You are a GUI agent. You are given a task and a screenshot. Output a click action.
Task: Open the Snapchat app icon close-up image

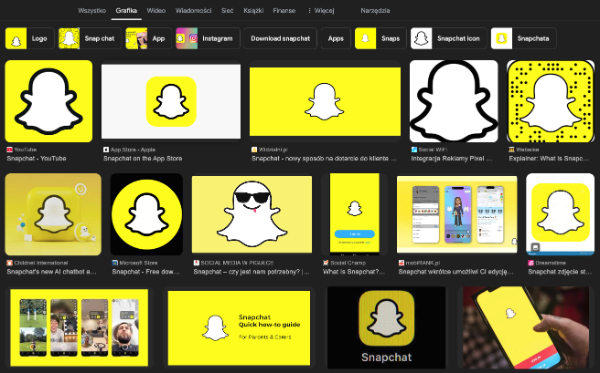(386, 327)
